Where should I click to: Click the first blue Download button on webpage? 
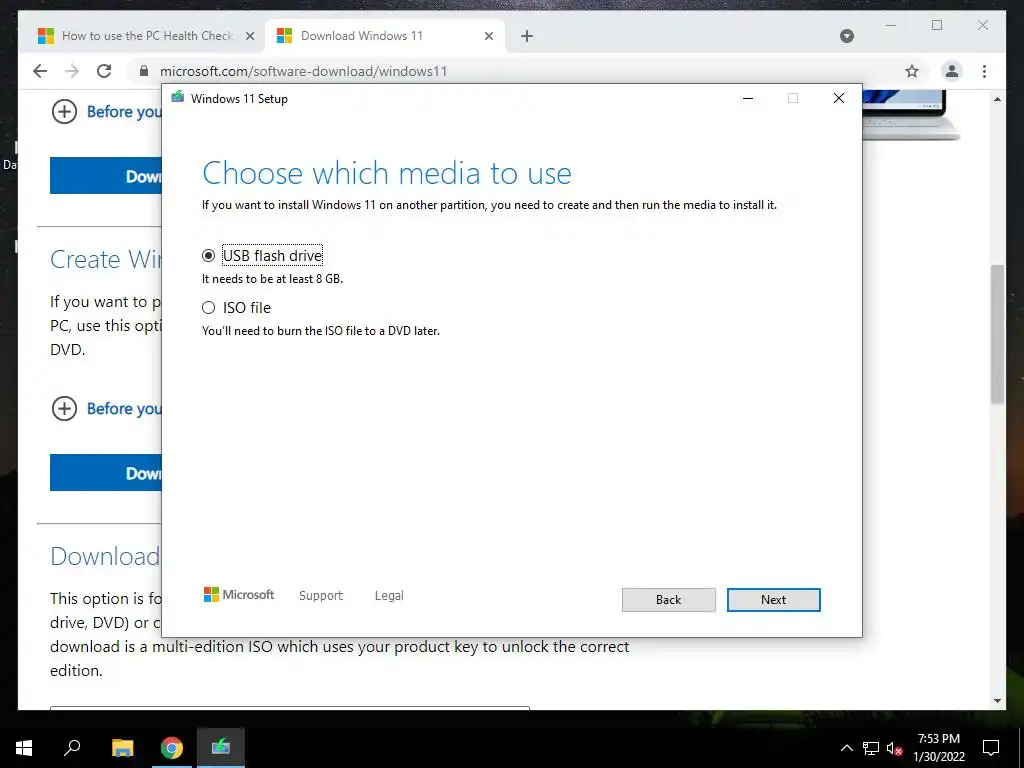click(x=106, y=176)
